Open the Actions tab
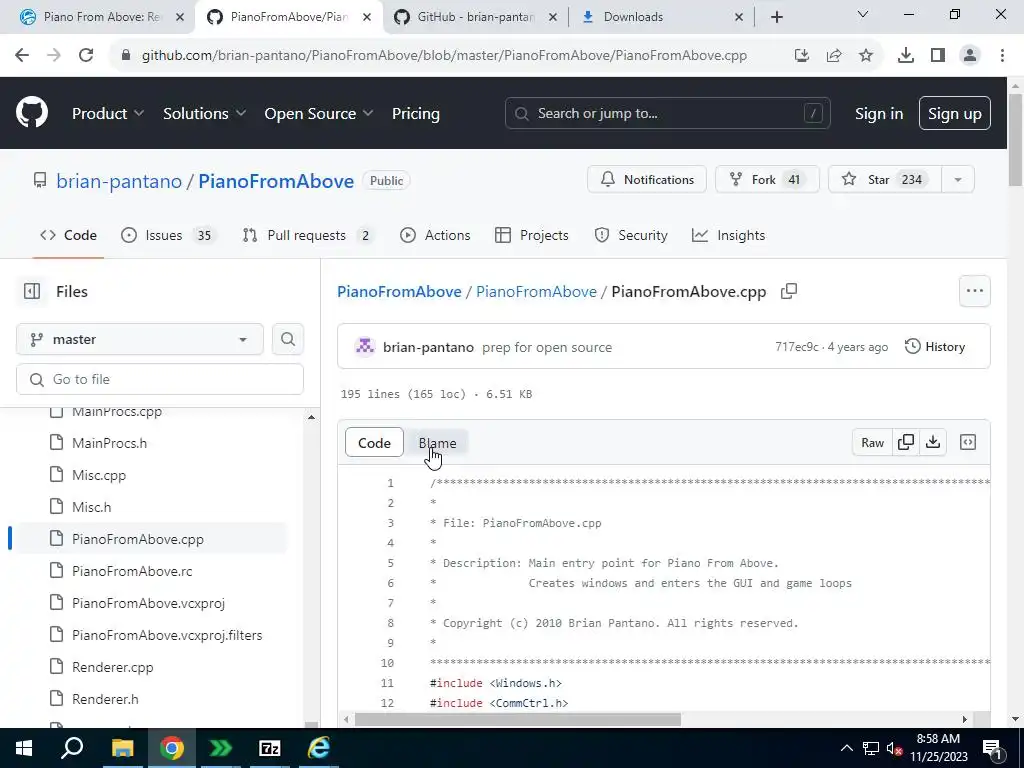Viewport: 1024px width, 768px height. 435,235
